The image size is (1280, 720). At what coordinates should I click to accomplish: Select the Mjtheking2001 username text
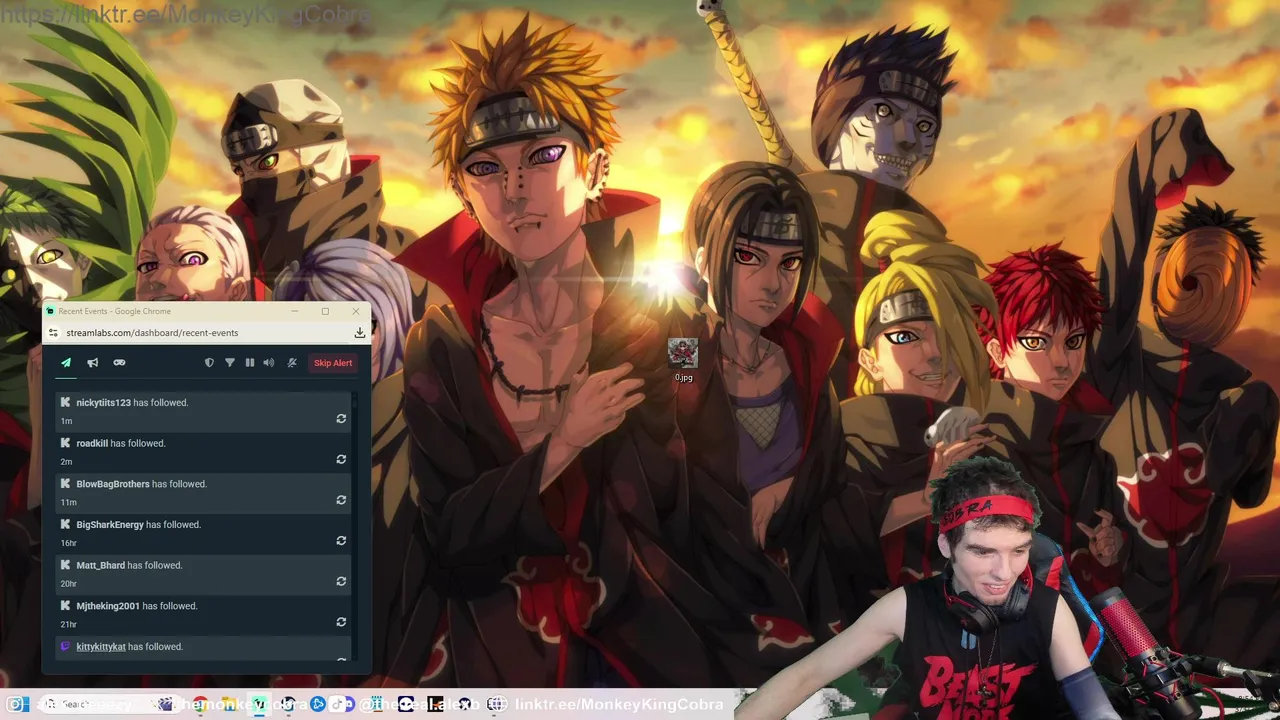coord(108,606)
